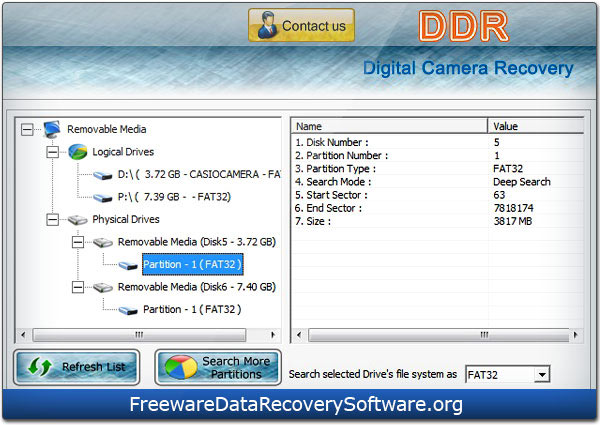The height and width of the screenshot is (425, 600).
Task: Select the Search Mode row
Action: pos(438,182)
